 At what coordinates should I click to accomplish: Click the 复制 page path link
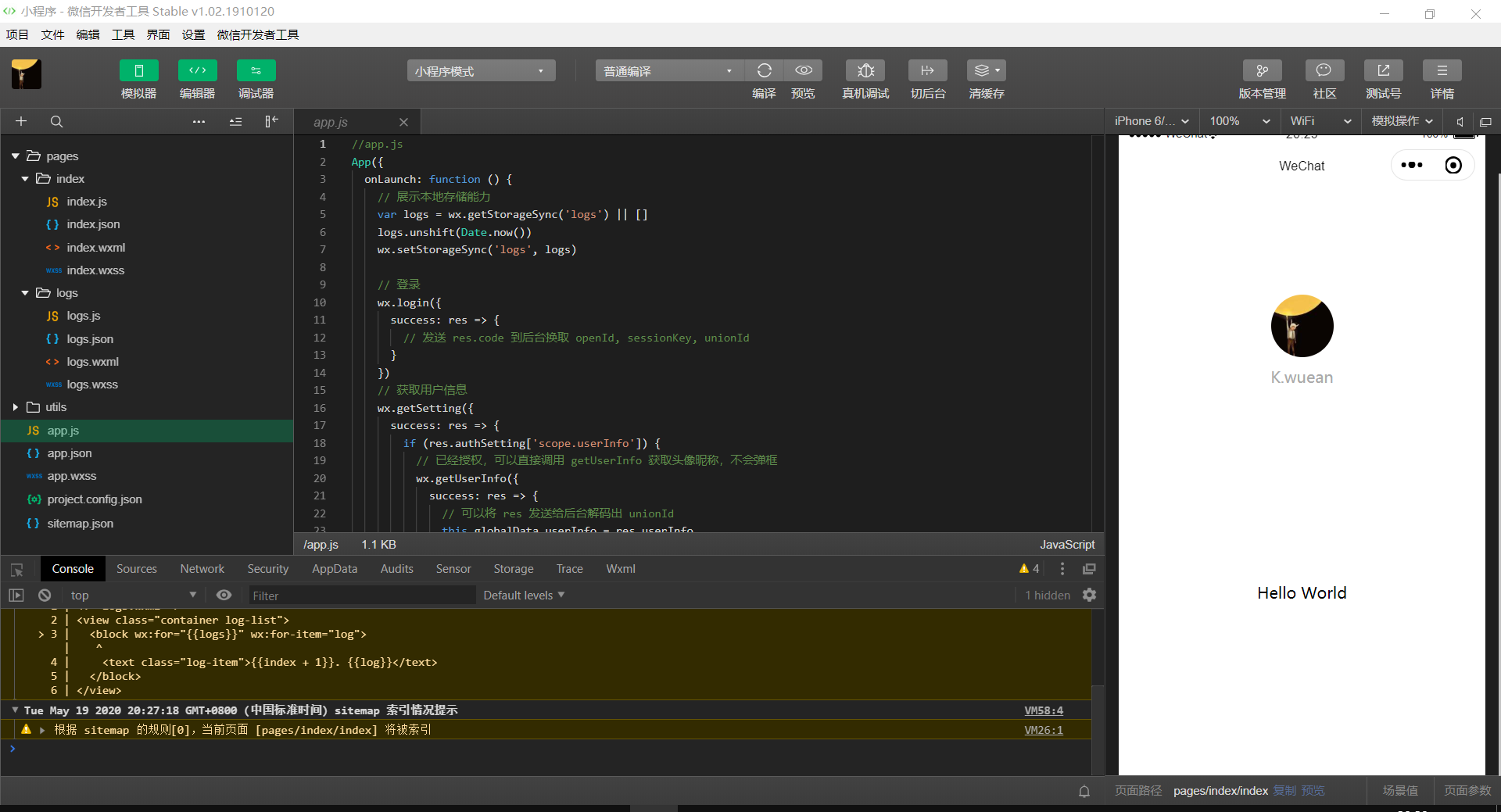[x=1284, y=791]
